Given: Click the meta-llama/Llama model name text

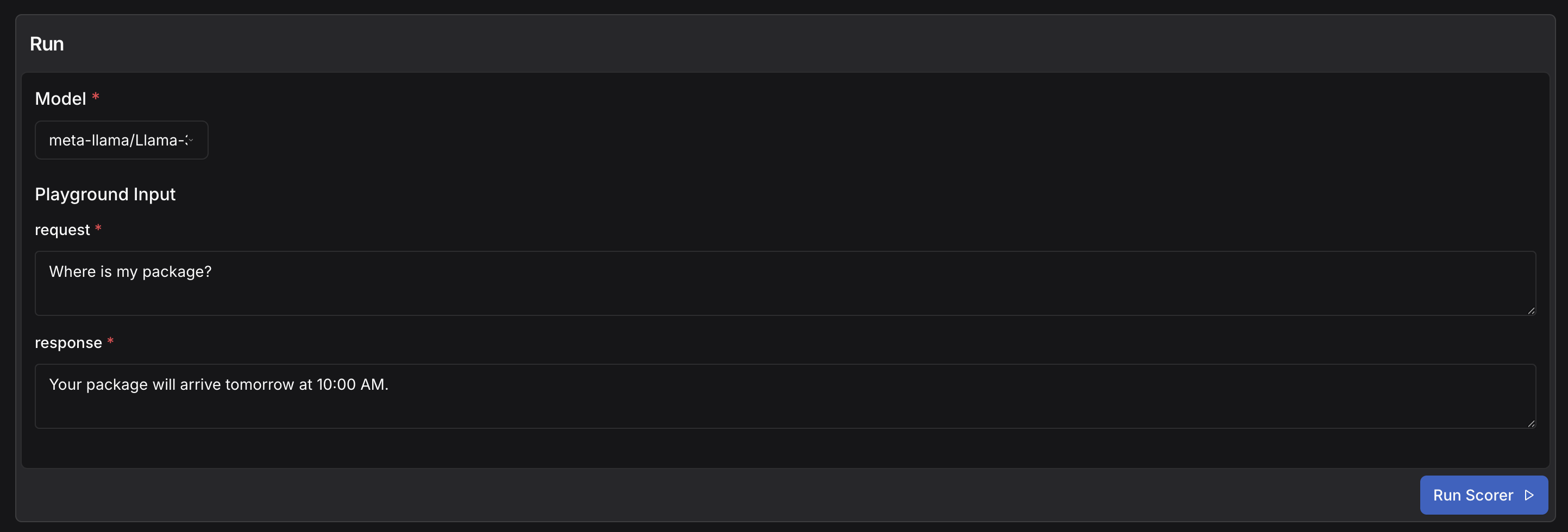Looking at the screenshot, I should pyautogui.click(x=116, y=140).
